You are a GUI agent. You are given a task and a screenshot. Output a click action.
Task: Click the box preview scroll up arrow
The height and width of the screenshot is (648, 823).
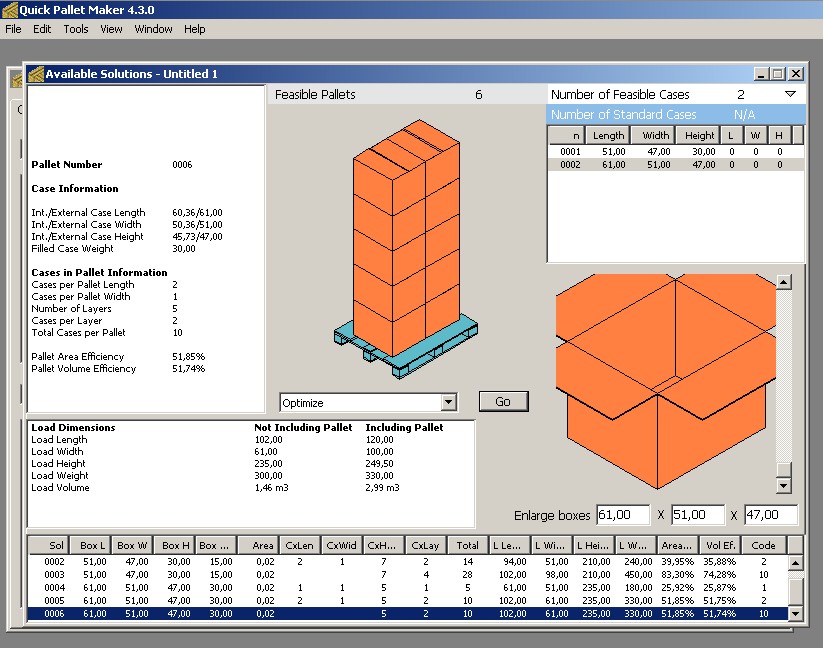tap(784, 282)
